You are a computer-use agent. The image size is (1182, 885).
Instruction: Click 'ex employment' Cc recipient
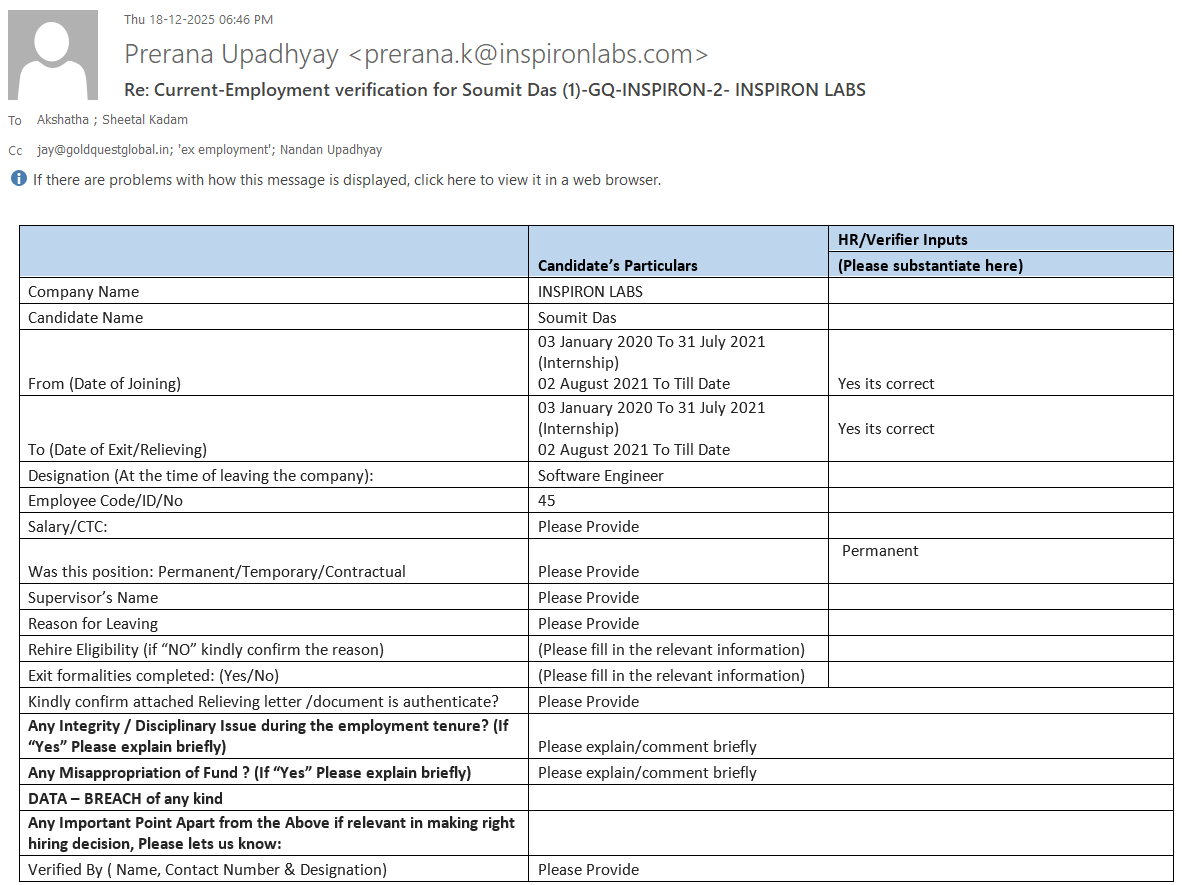pos(225,149)
